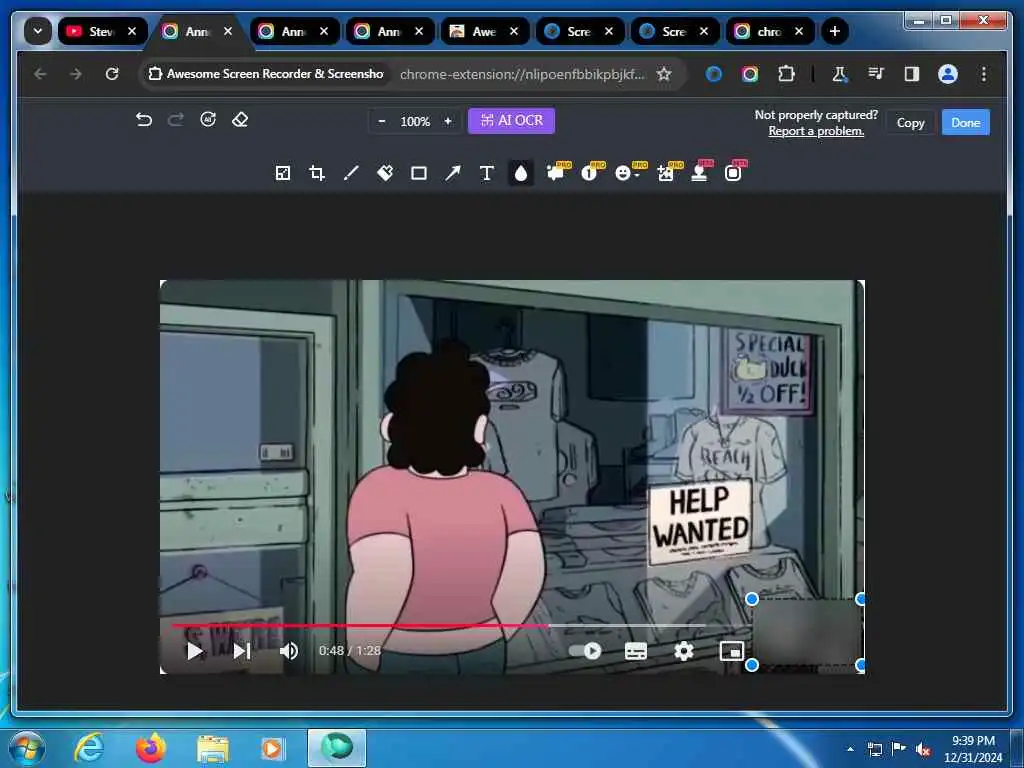Select the PRO insert image tool

coord(667,172)
